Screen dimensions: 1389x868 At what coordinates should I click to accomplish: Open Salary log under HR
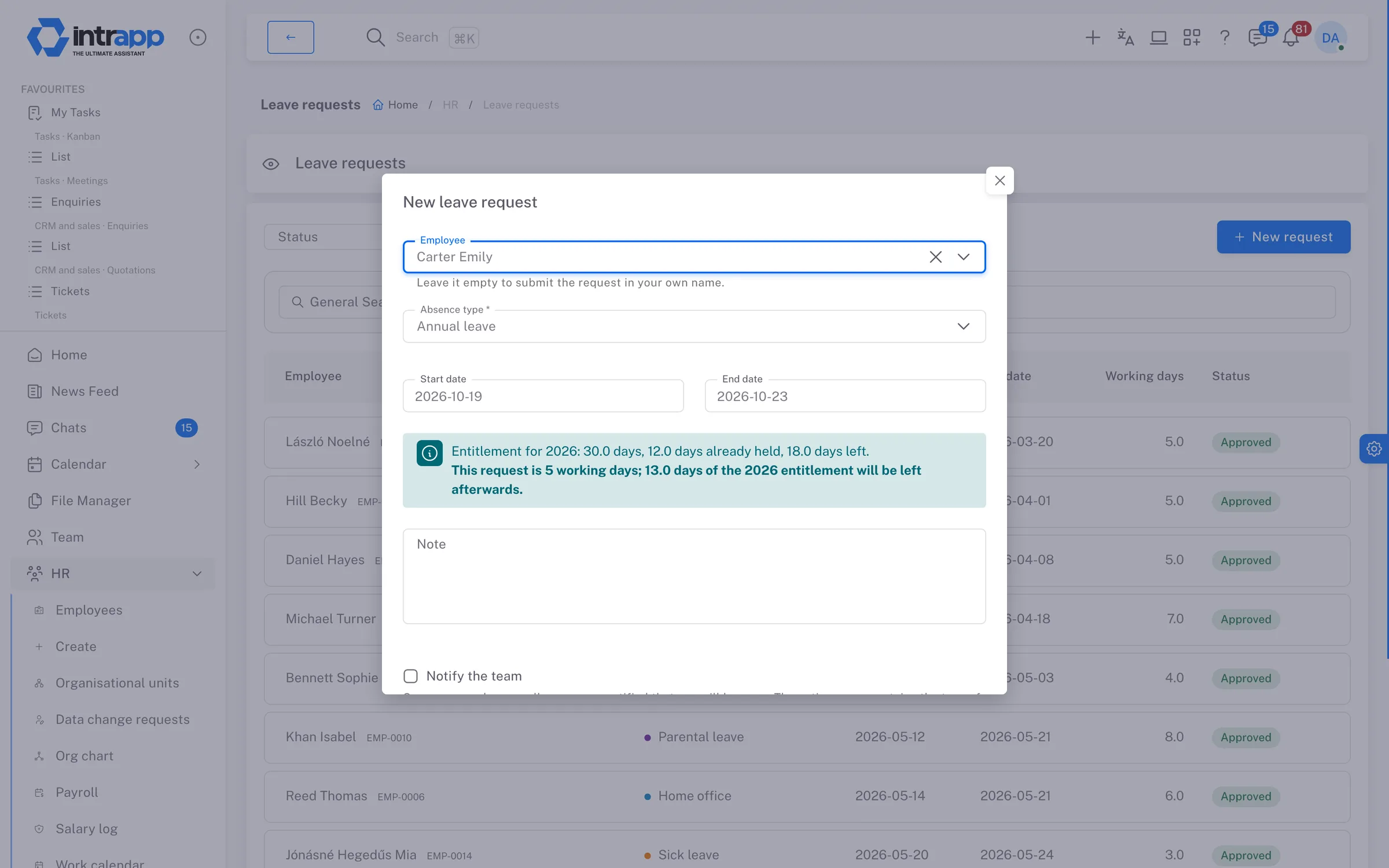point(86,829)
